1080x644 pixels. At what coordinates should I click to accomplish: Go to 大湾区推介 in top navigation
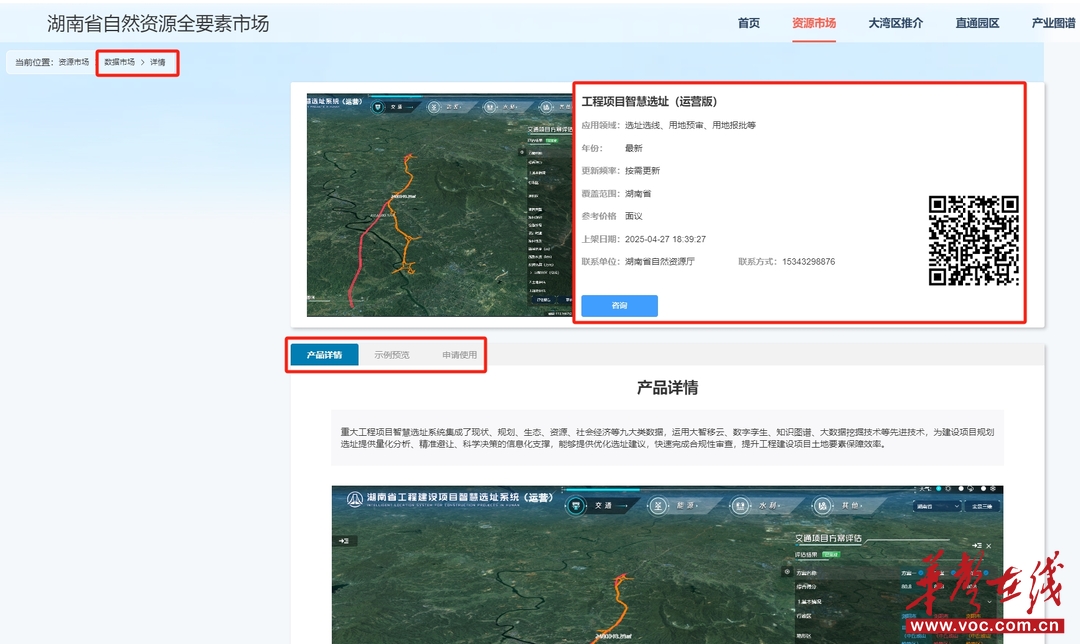pos(895,23)
